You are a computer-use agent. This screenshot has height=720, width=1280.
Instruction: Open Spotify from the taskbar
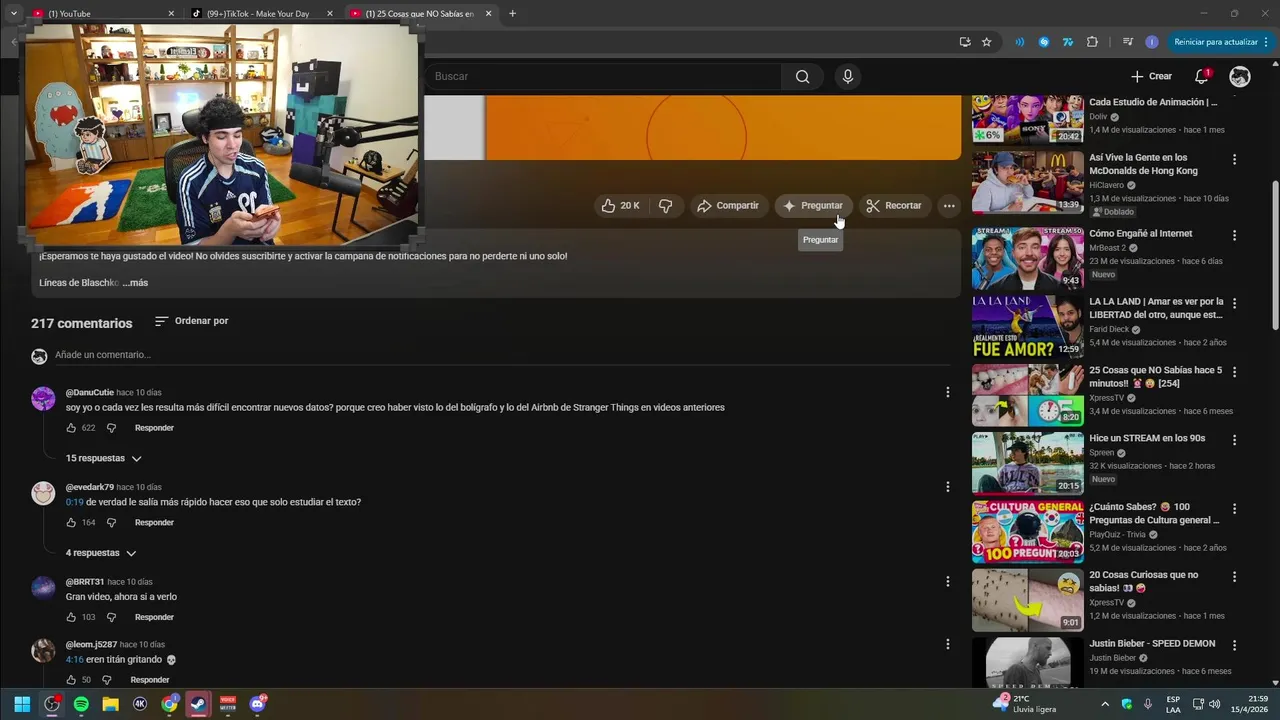(x=81, y=704)
